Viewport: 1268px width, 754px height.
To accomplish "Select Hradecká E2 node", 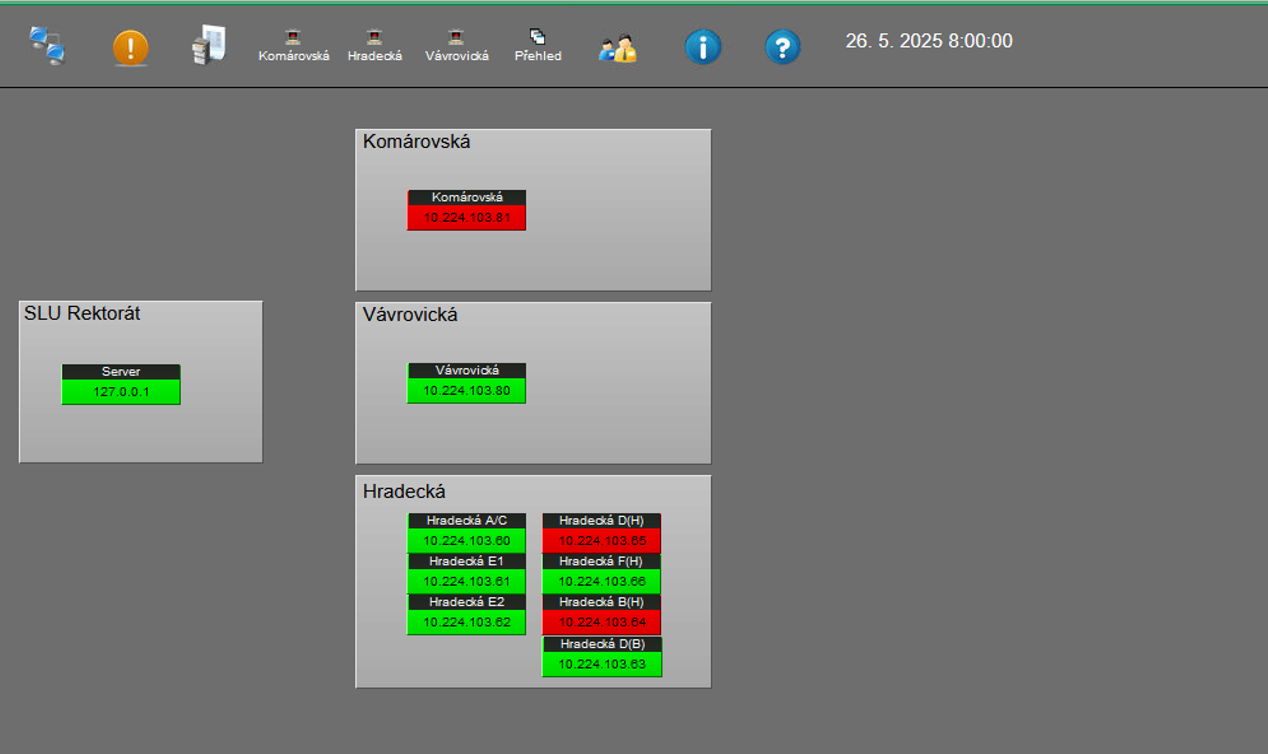I will [466, 614].
